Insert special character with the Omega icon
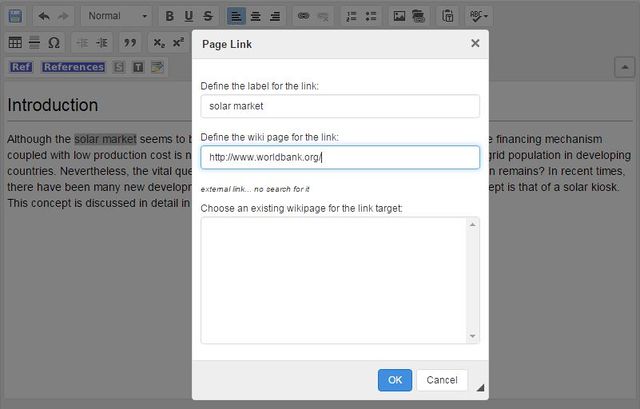Screen dimensions: 640x409 tap(54, 42)
